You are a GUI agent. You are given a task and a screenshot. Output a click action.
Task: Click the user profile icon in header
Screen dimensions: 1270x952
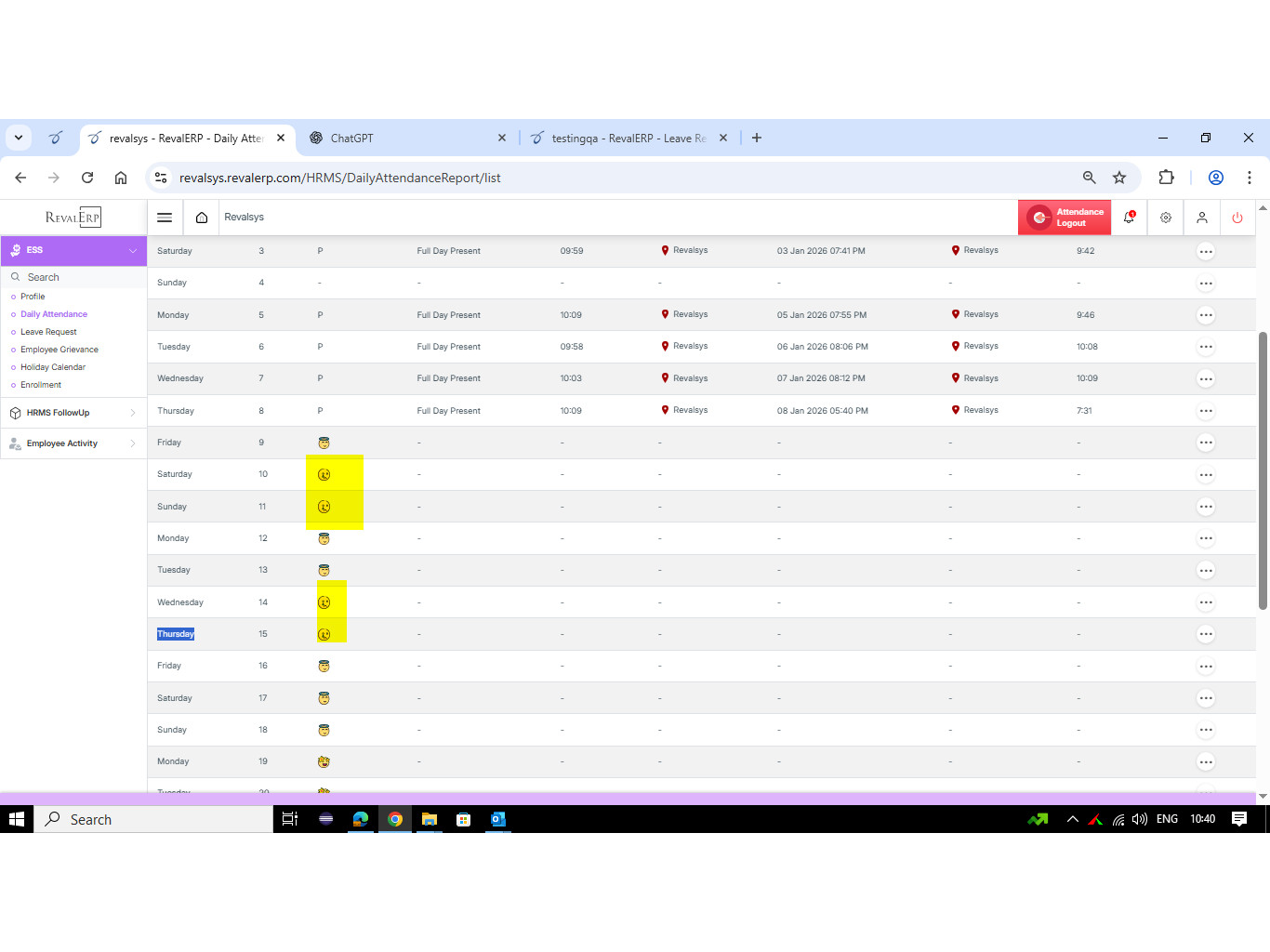tap(1202, 218)
